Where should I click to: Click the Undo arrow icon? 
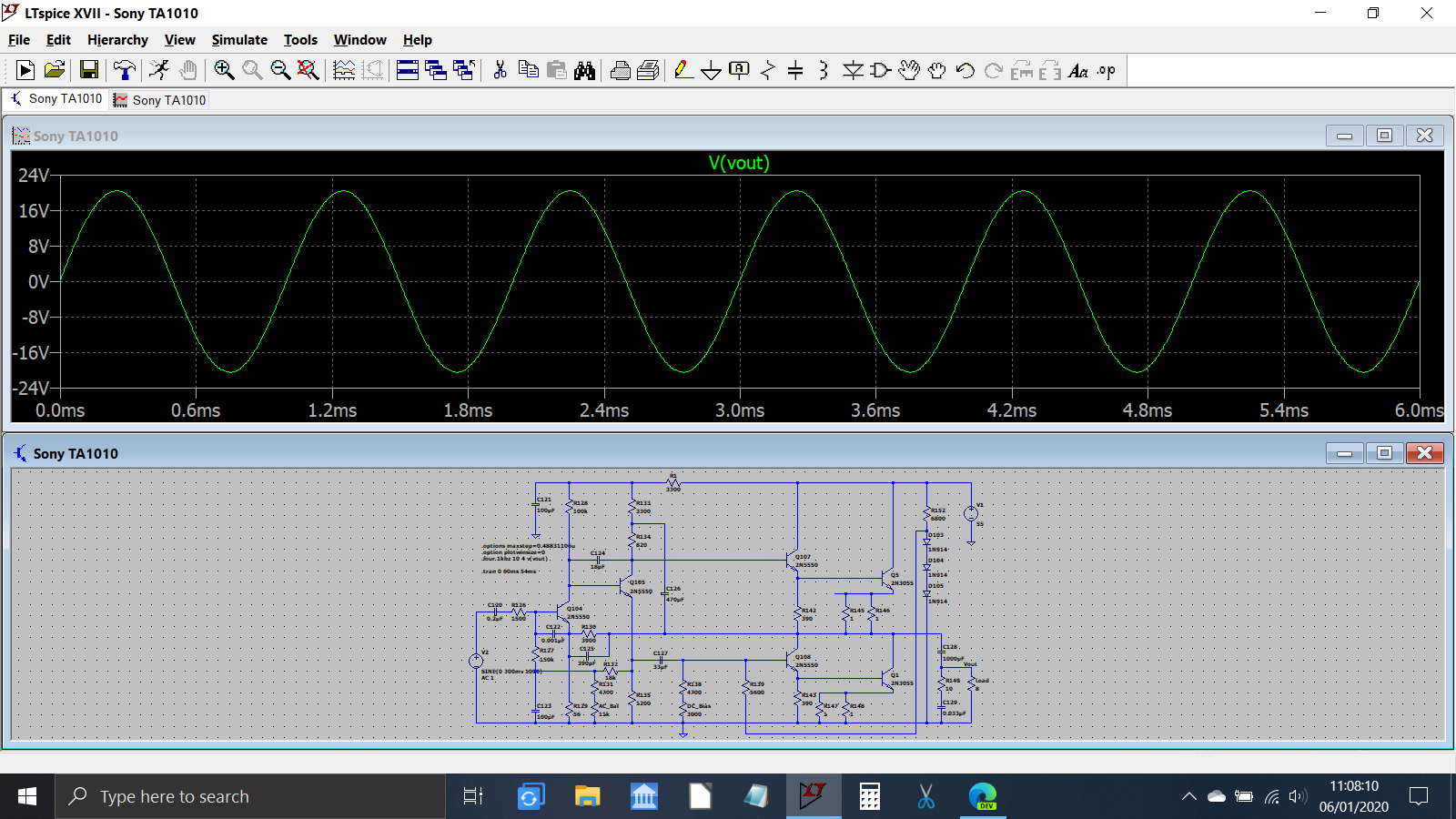coord(966,70)
